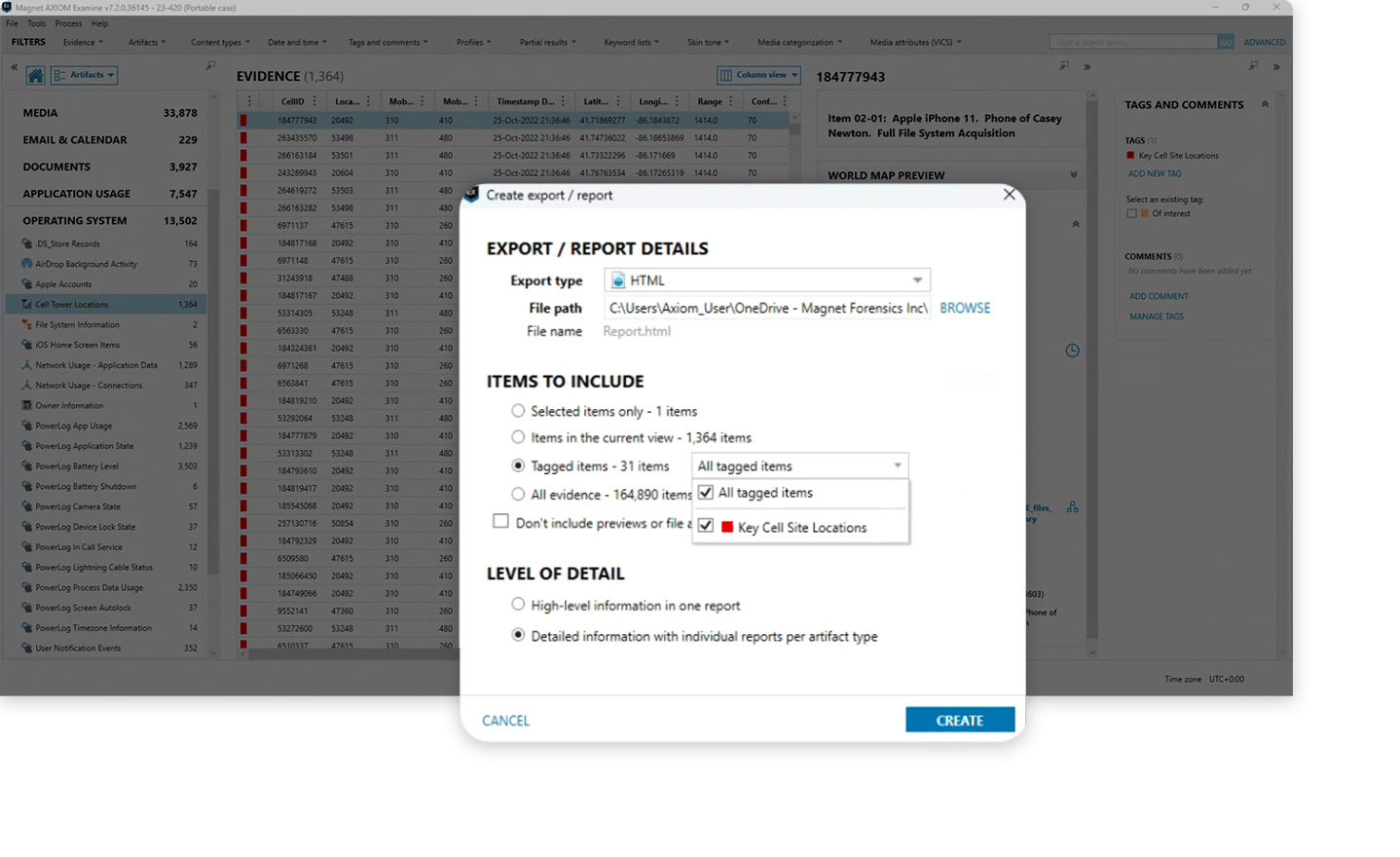This screenshot has height=857, width=1400.
Task: Click the clock icon in details panel
Action: [1072, 351]
